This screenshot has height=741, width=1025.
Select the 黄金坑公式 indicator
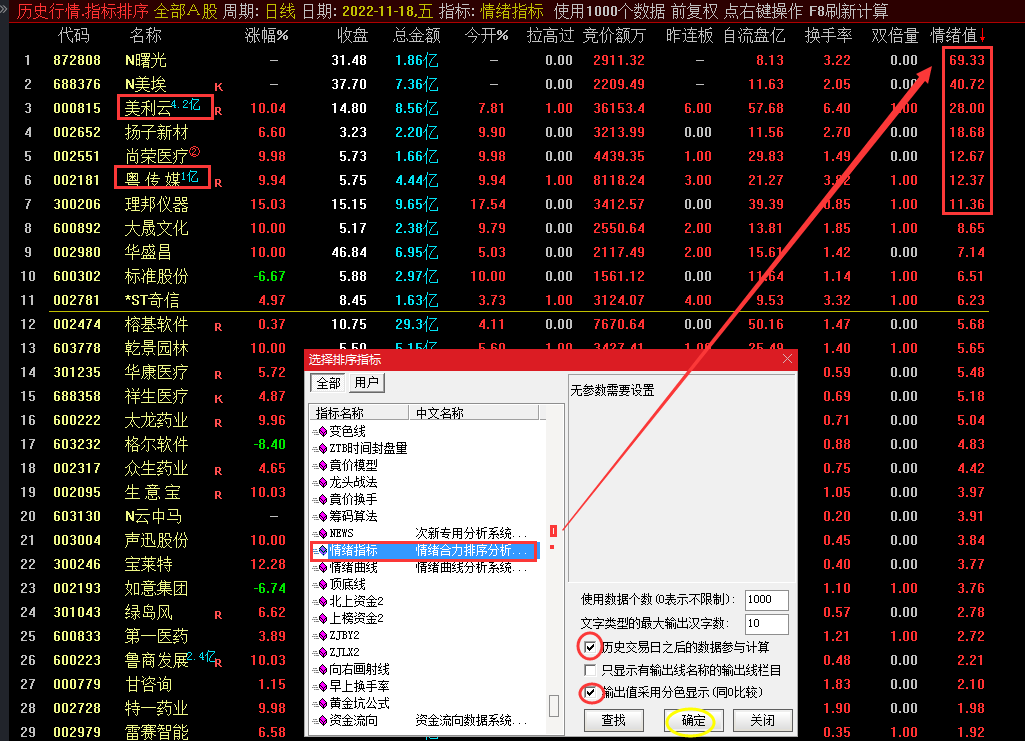[359, 703]
